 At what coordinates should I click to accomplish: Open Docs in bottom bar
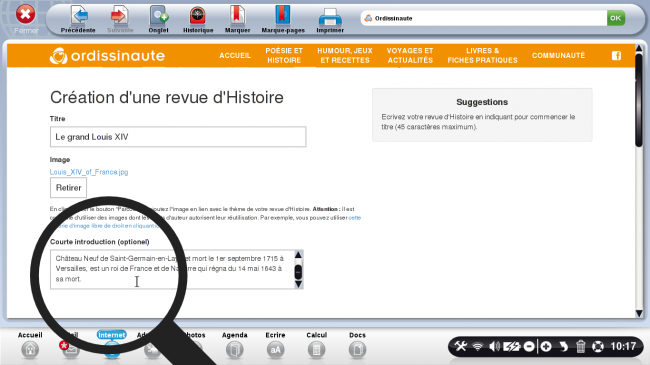(x=357, y=345)
